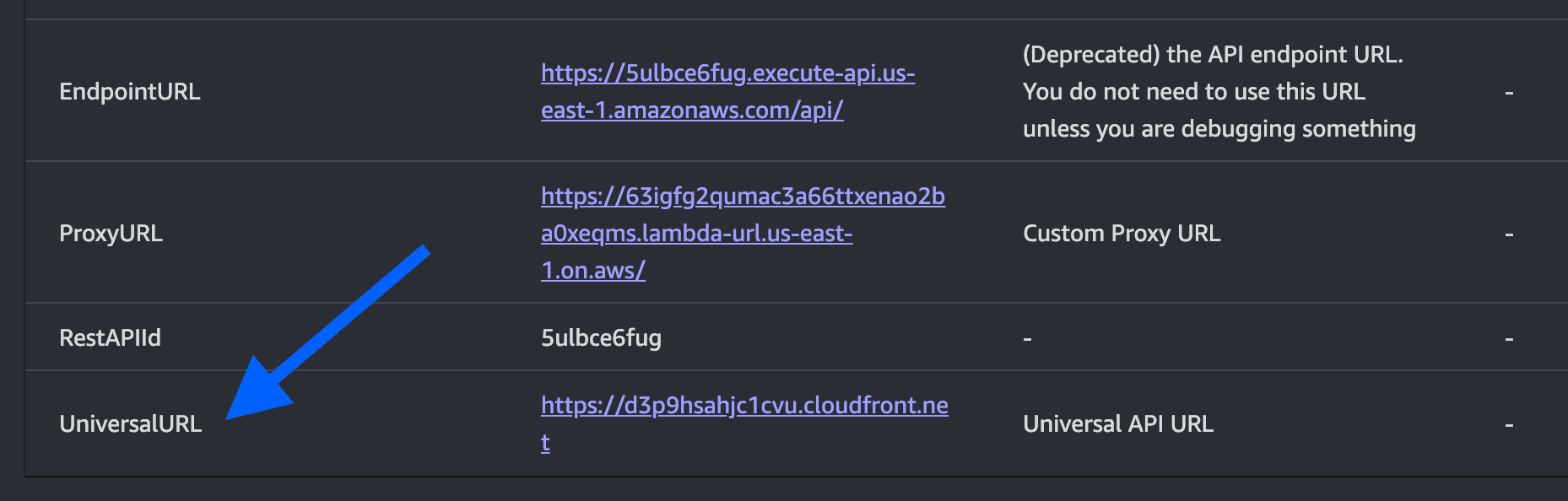Select the Custom Proxy URL description text

pyautogui.click(x=1121, y=234)
